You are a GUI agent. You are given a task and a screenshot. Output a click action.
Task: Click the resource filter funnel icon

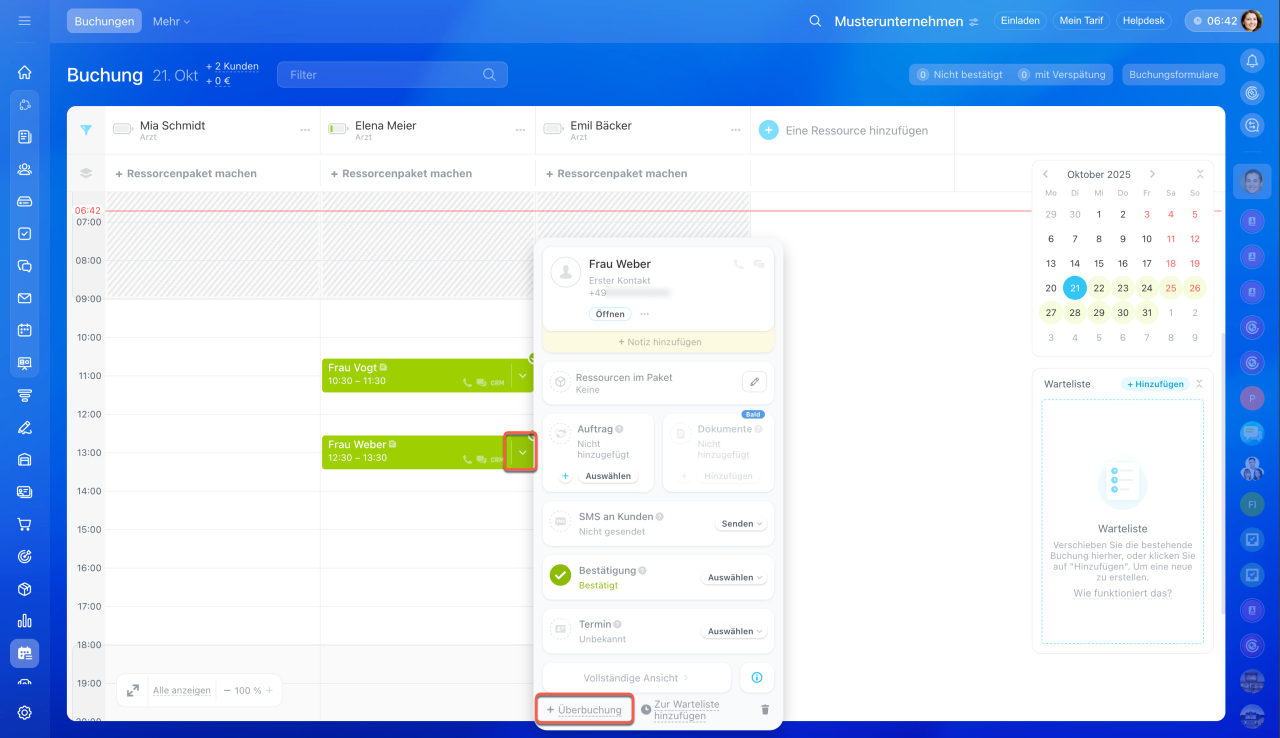(x=86, y=130)
